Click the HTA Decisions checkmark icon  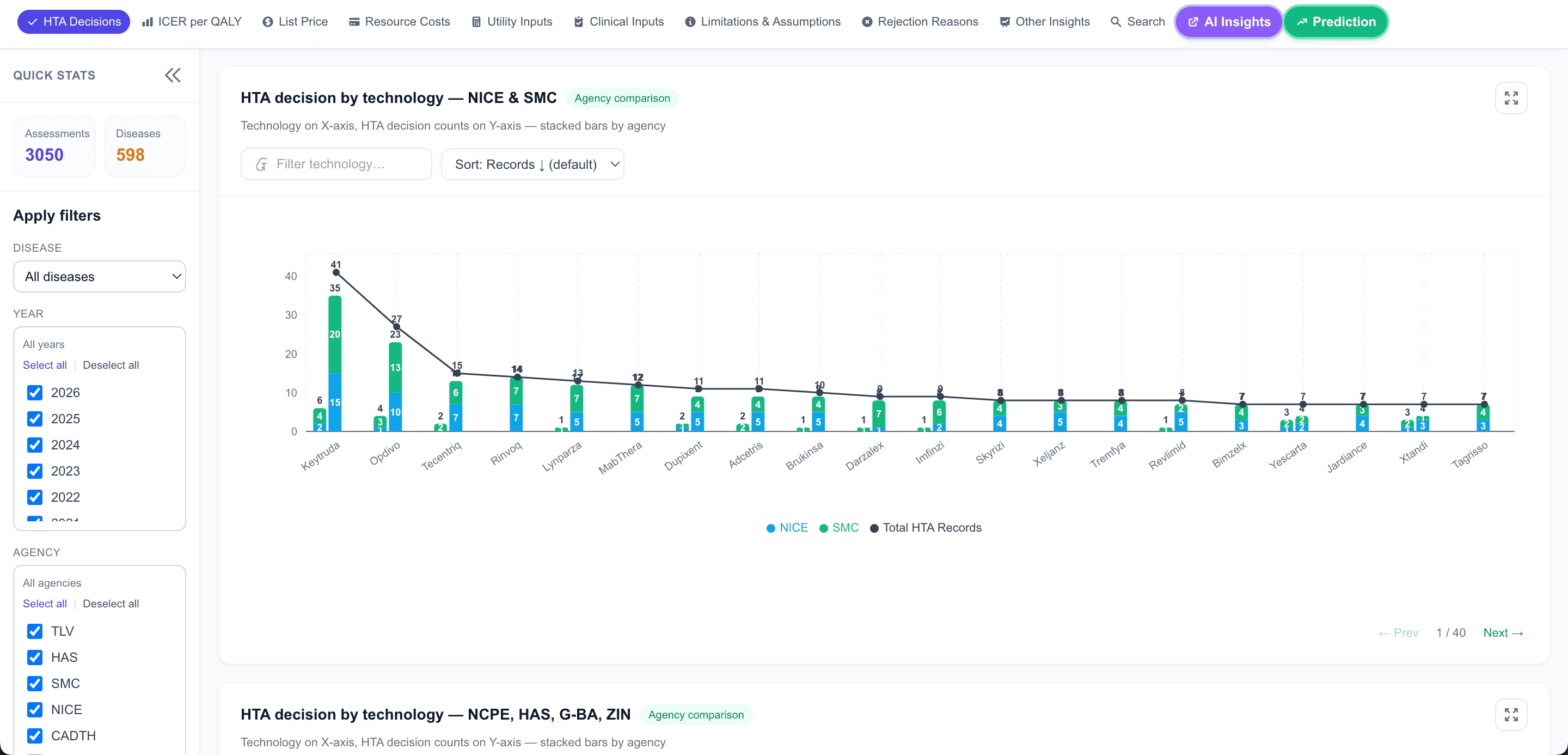click(x=33, y=22)
